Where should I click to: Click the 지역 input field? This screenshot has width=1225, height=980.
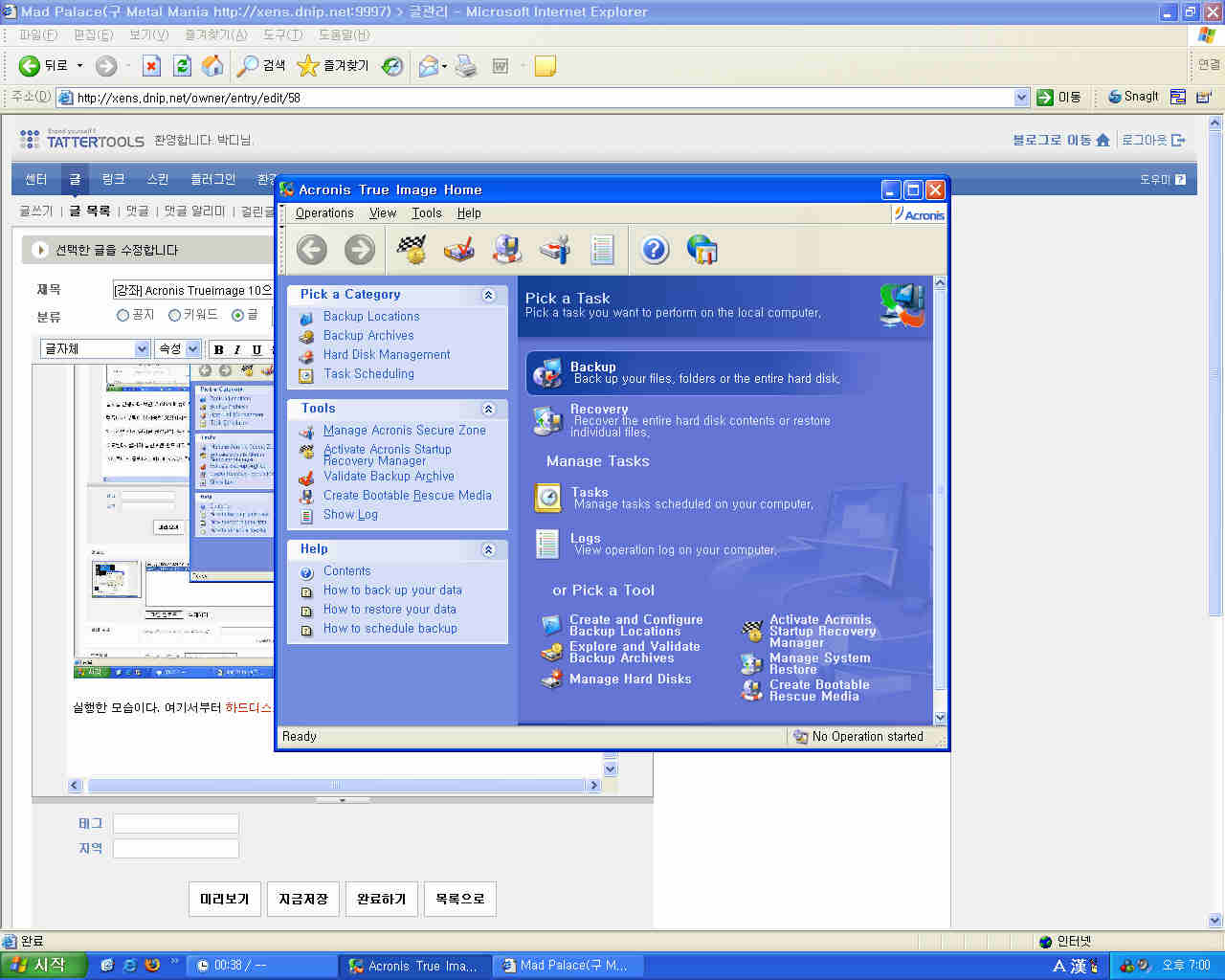(176, 848)
